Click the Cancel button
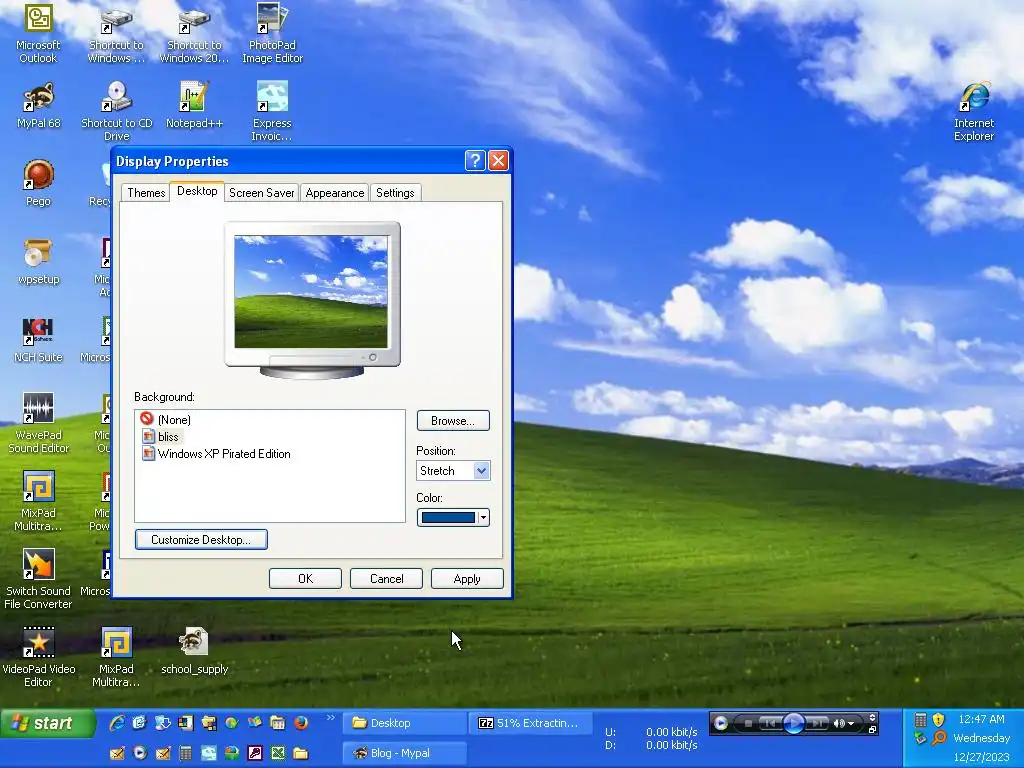Screen dimensions: 1024x768 386,579
